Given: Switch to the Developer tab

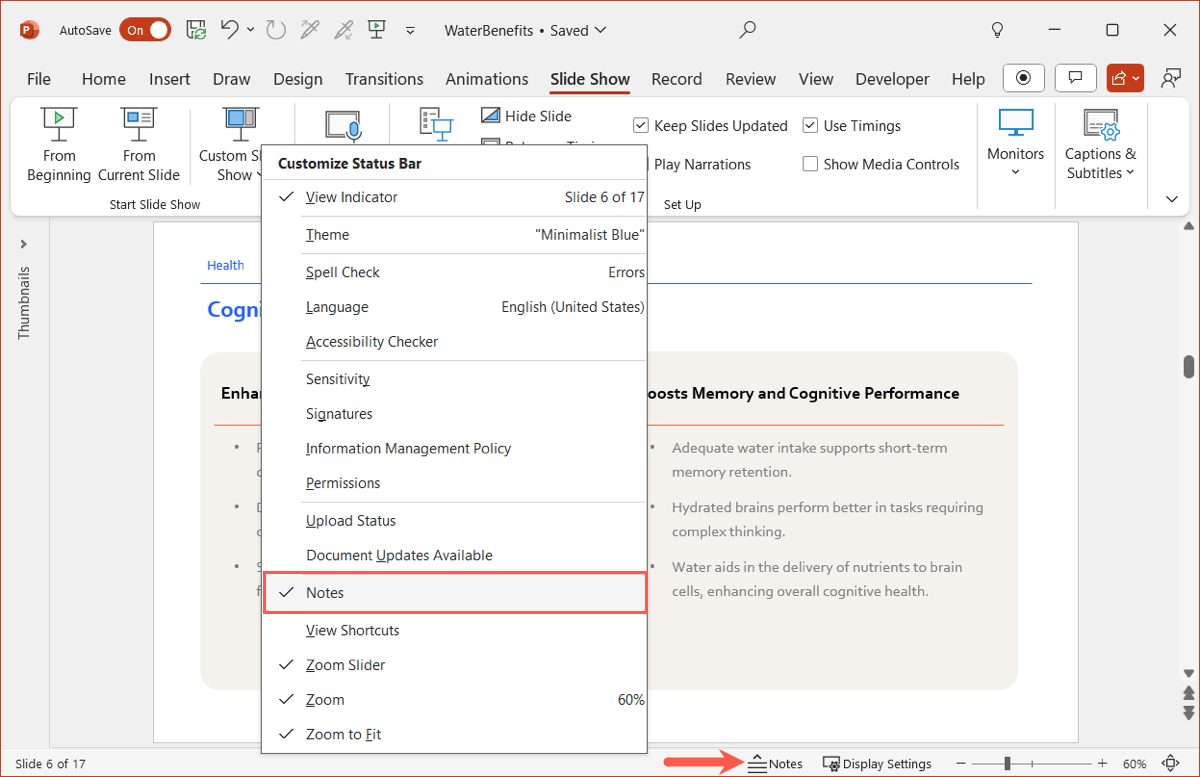Looking at the screenshot, I should 892,79.
